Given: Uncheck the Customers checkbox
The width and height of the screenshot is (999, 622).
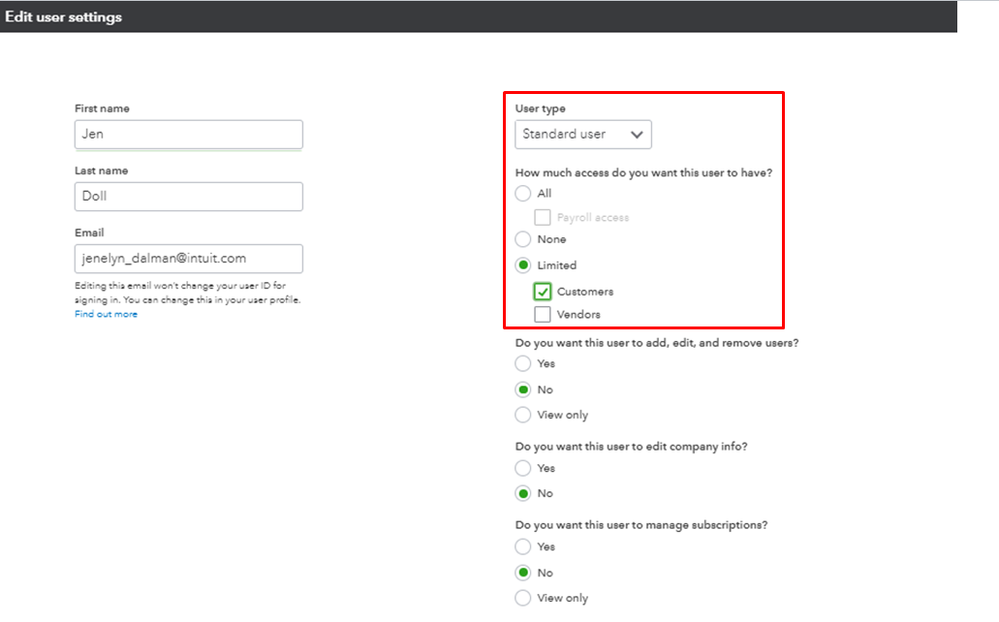Looking at the screenshot, I should click(542, 291).
